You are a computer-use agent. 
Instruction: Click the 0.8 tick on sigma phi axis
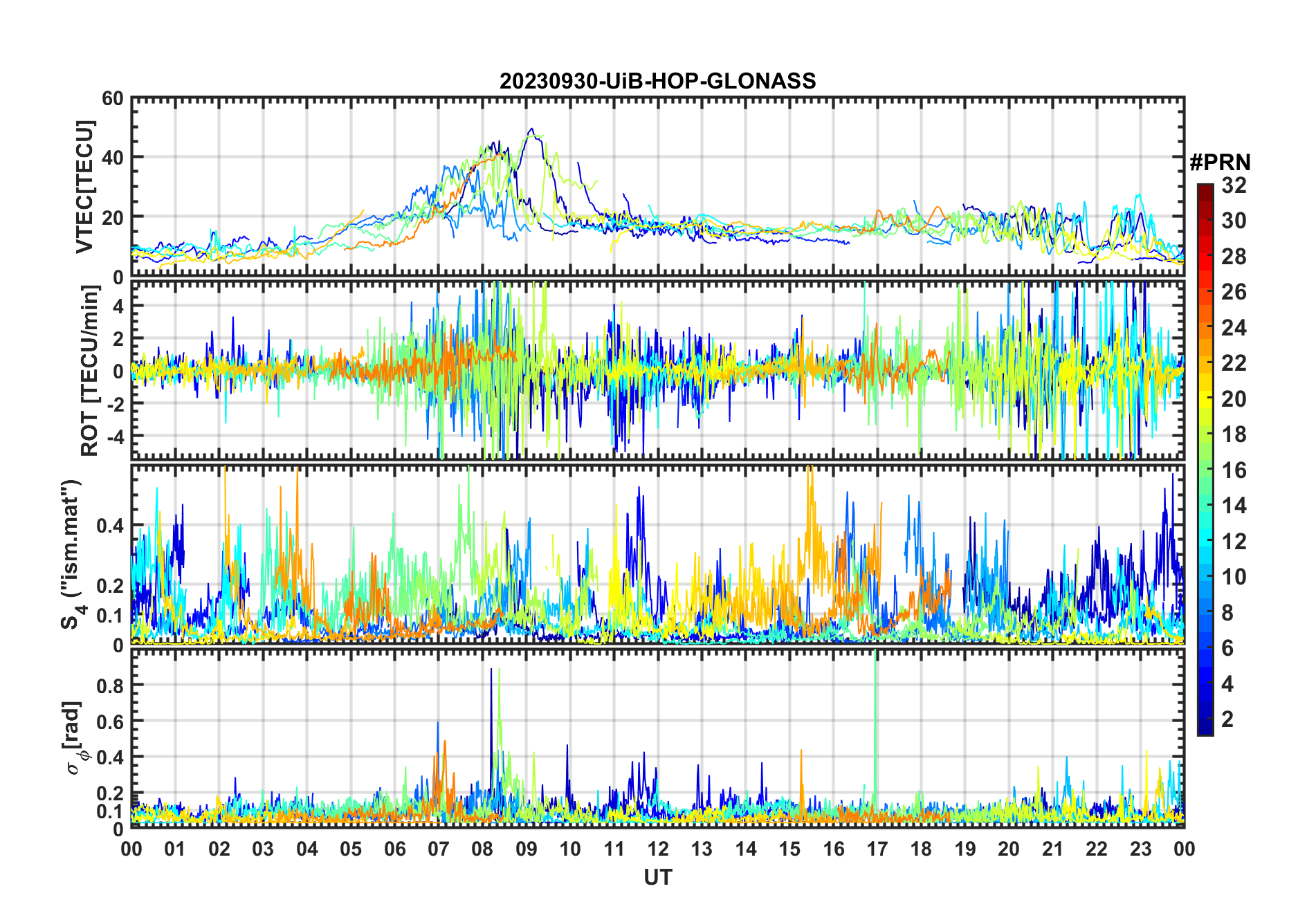click(x=110, y=686)
